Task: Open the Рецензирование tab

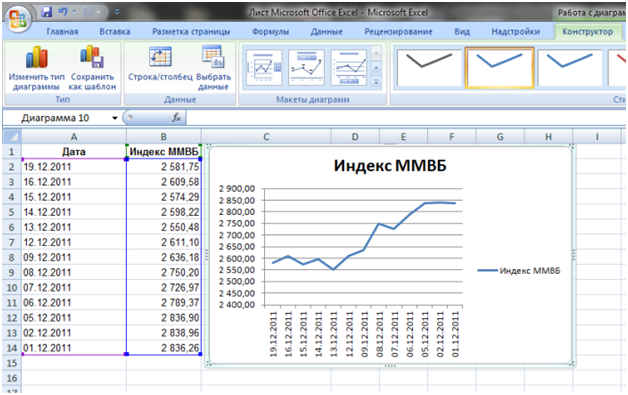Action: click(x=399, y=32)
